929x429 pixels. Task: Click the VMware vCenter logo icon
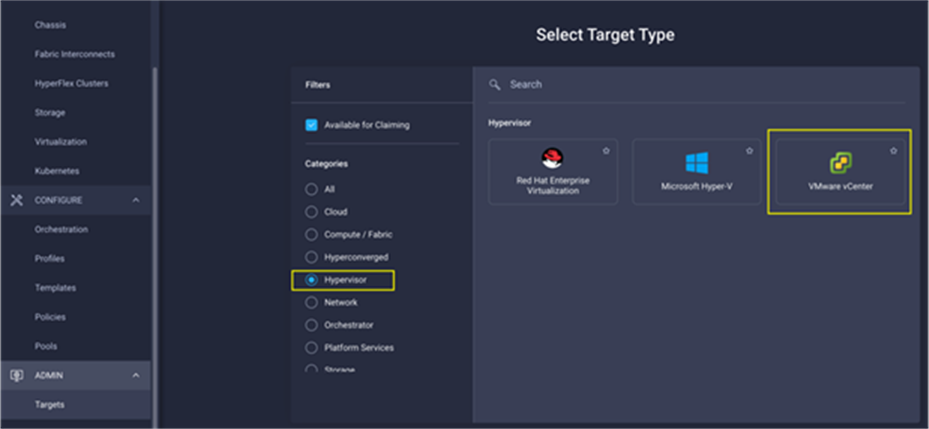pyautogui.click(x=840, y=163)
